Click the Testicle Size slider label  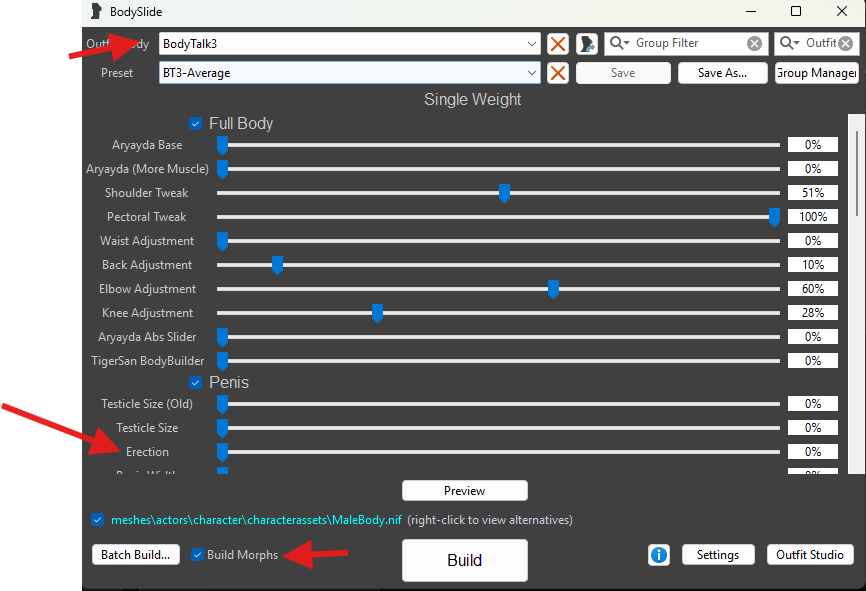[x=147, y=428]
